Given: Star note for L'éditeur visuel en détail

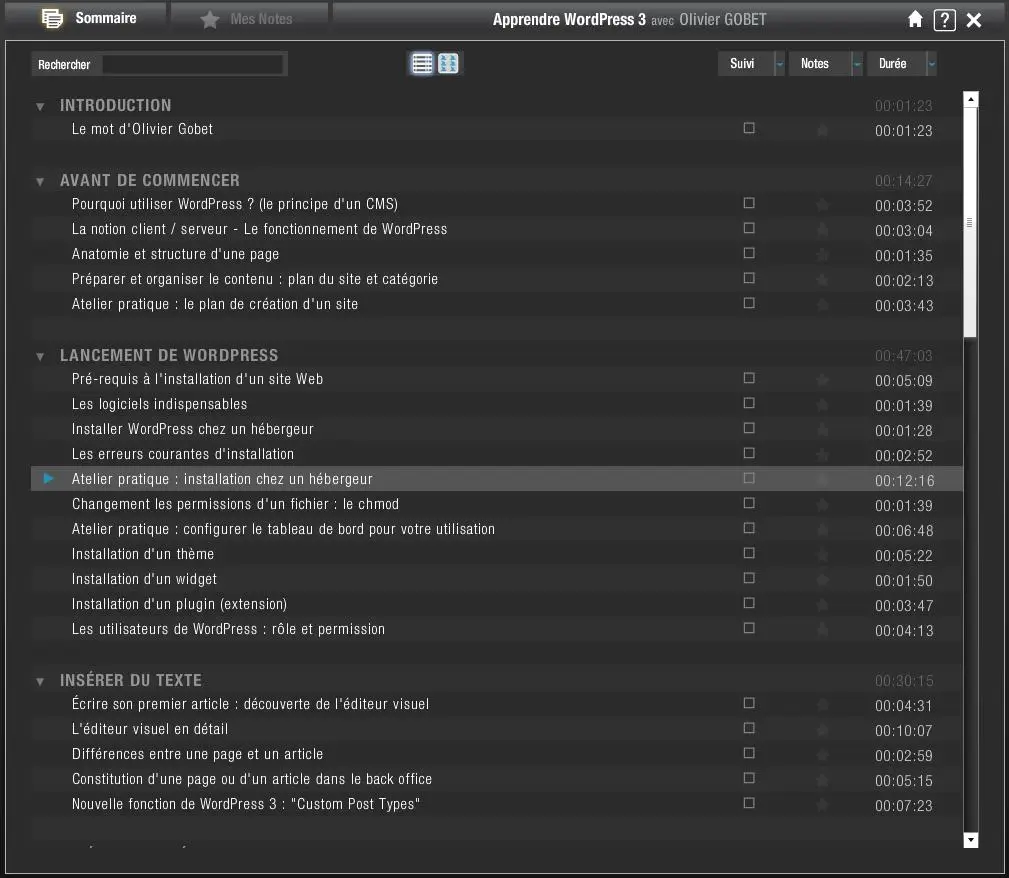Looking at the screenshot, I should 822,731.
